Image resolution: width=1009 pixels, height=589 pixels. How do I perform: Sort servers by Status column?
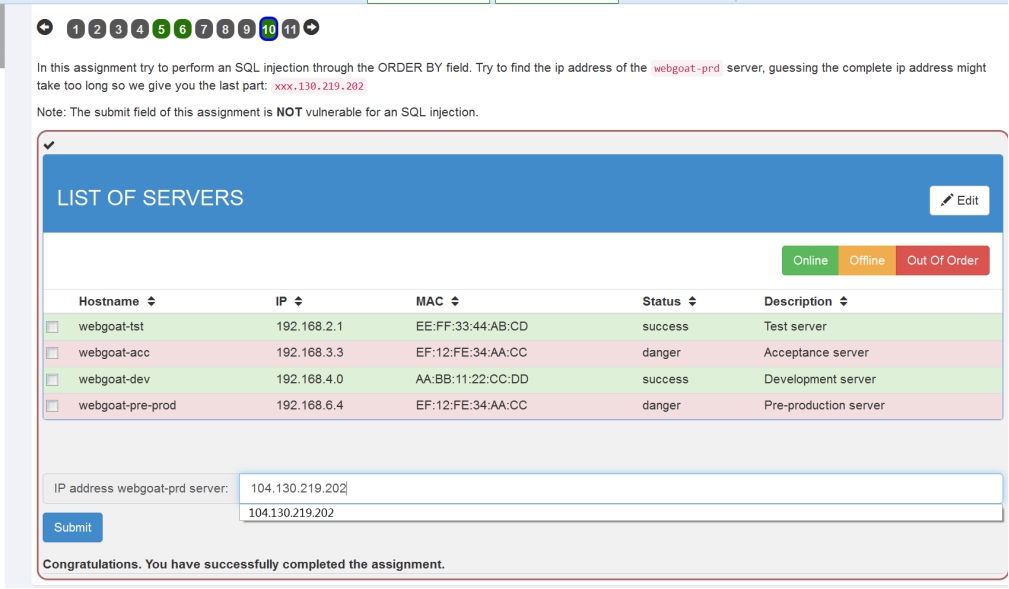click(x=669, y=301)
